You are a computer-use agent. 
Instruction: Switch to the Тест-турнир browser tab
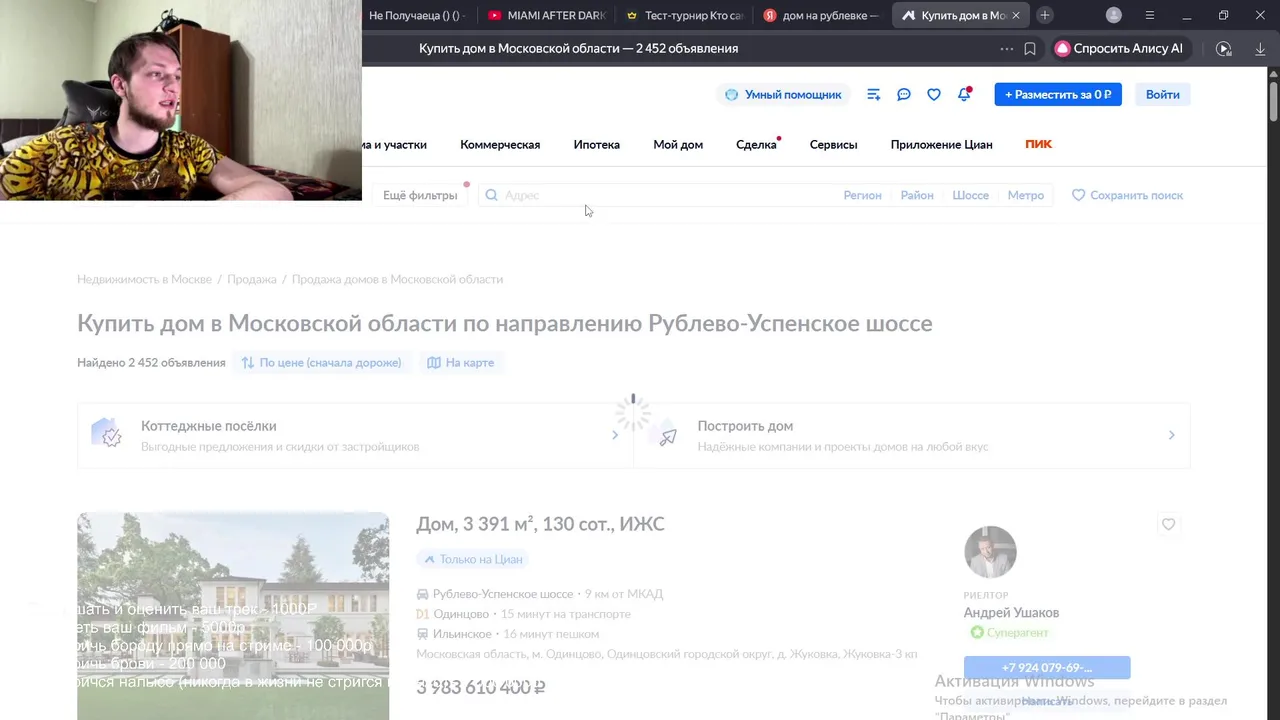(x=685, y=15)
